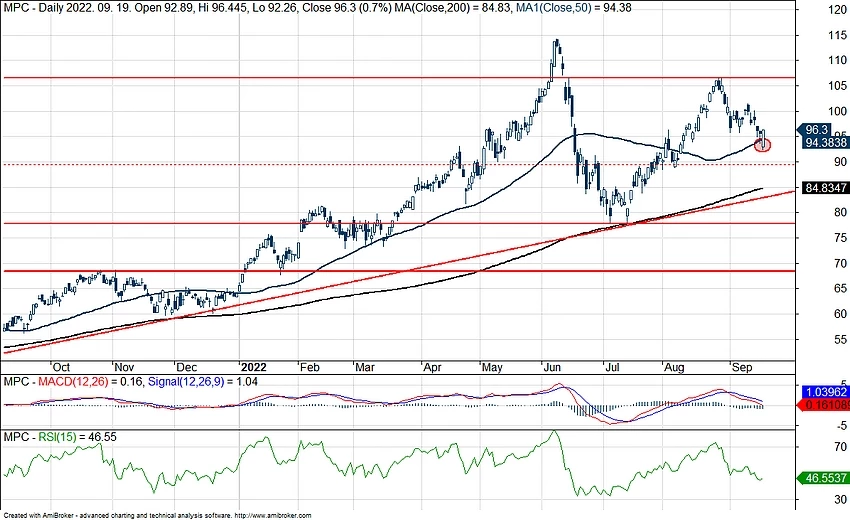Click the 90 price axis label

[x=840, y=162]
